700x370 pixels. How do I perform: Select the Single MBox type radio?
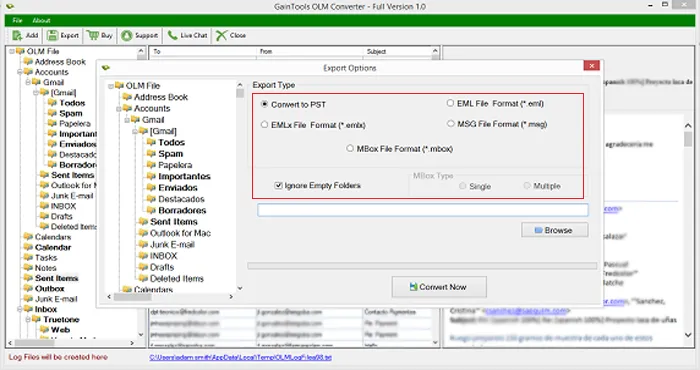[x=462, y=186]
